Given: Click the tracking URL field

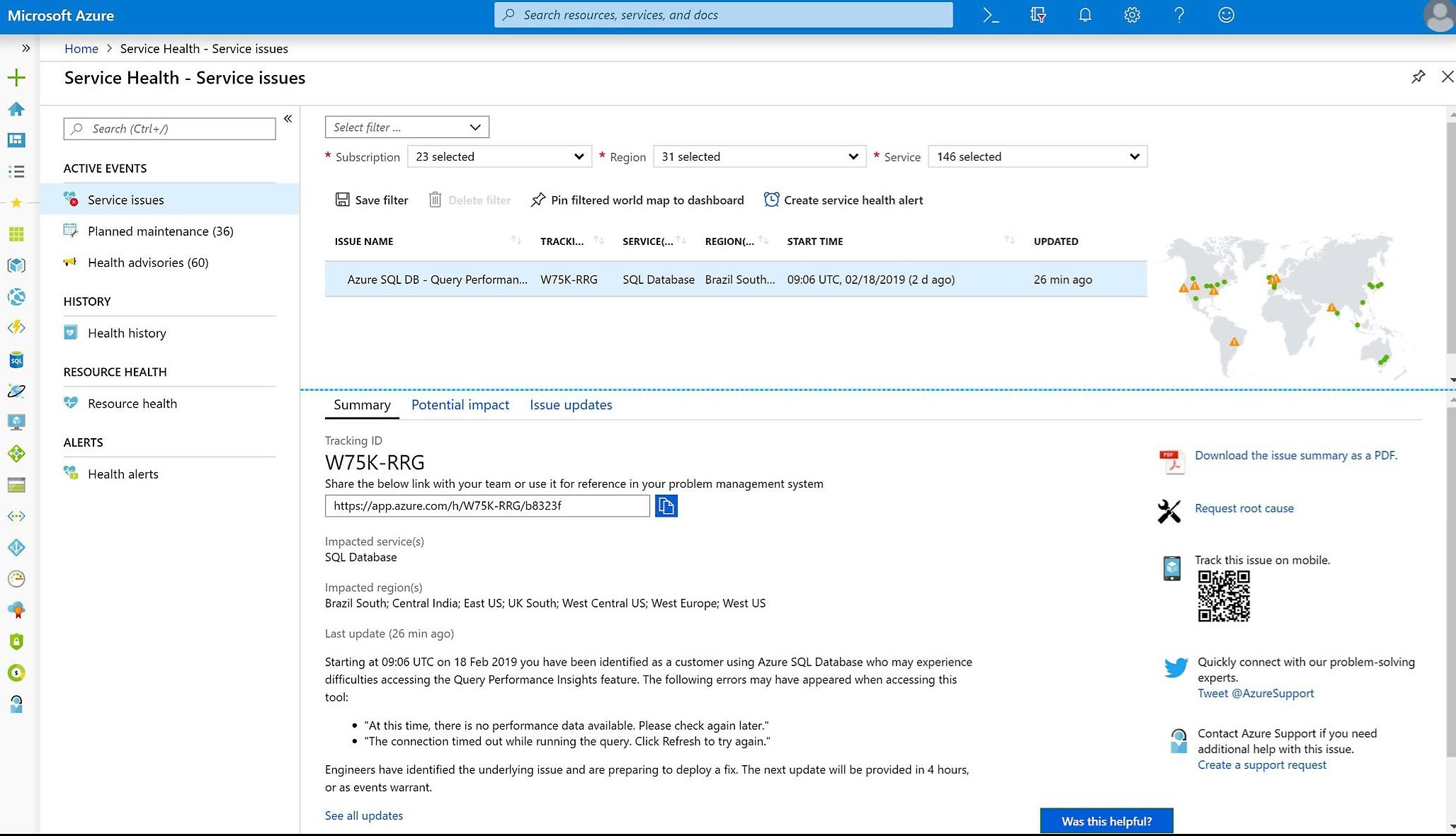Looking at the screenshot, I should click(487, 506).
